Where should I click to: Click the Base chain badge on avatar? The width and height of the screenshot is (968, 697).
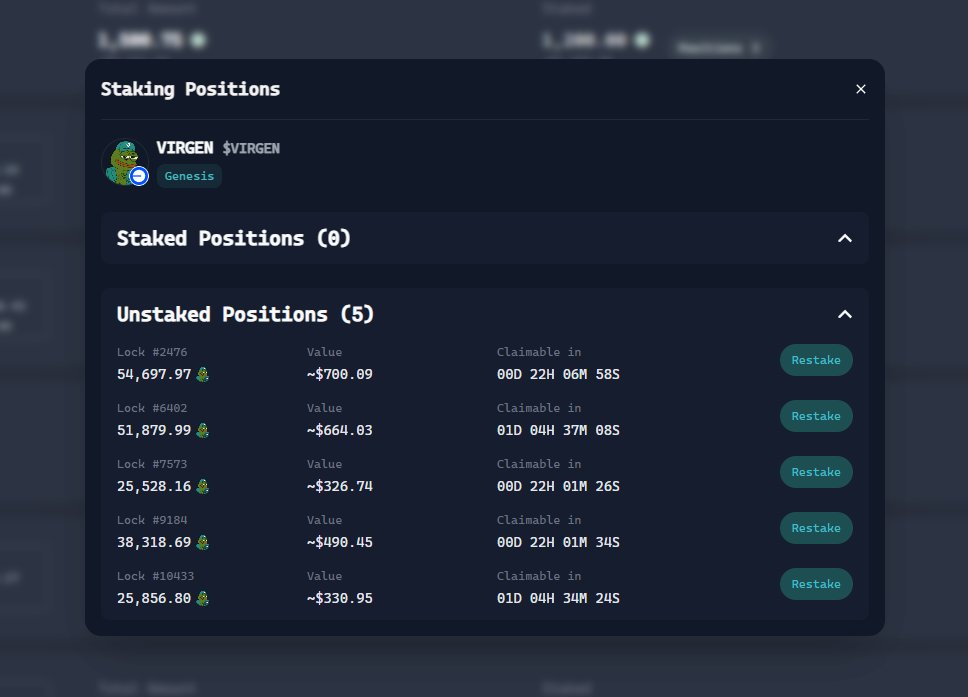[x=139, y=177]
